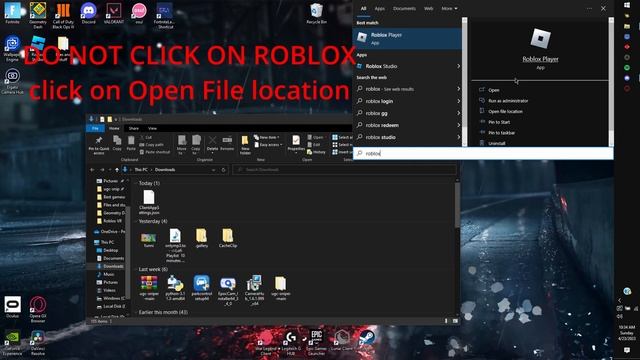Expand 'roblox - See web results' chevron
The image size is (640, 360).
pyautogui.click(x=458, y=89)
